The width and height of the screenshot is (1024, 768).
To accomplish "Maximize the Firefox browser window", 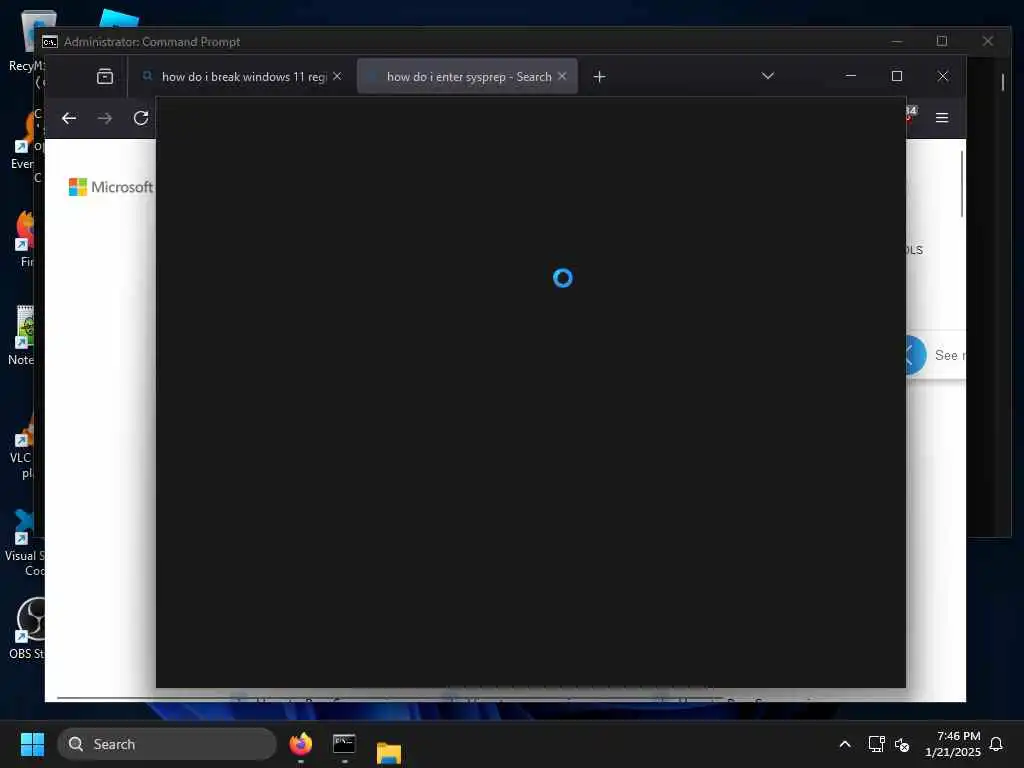I will click(897, 76).
